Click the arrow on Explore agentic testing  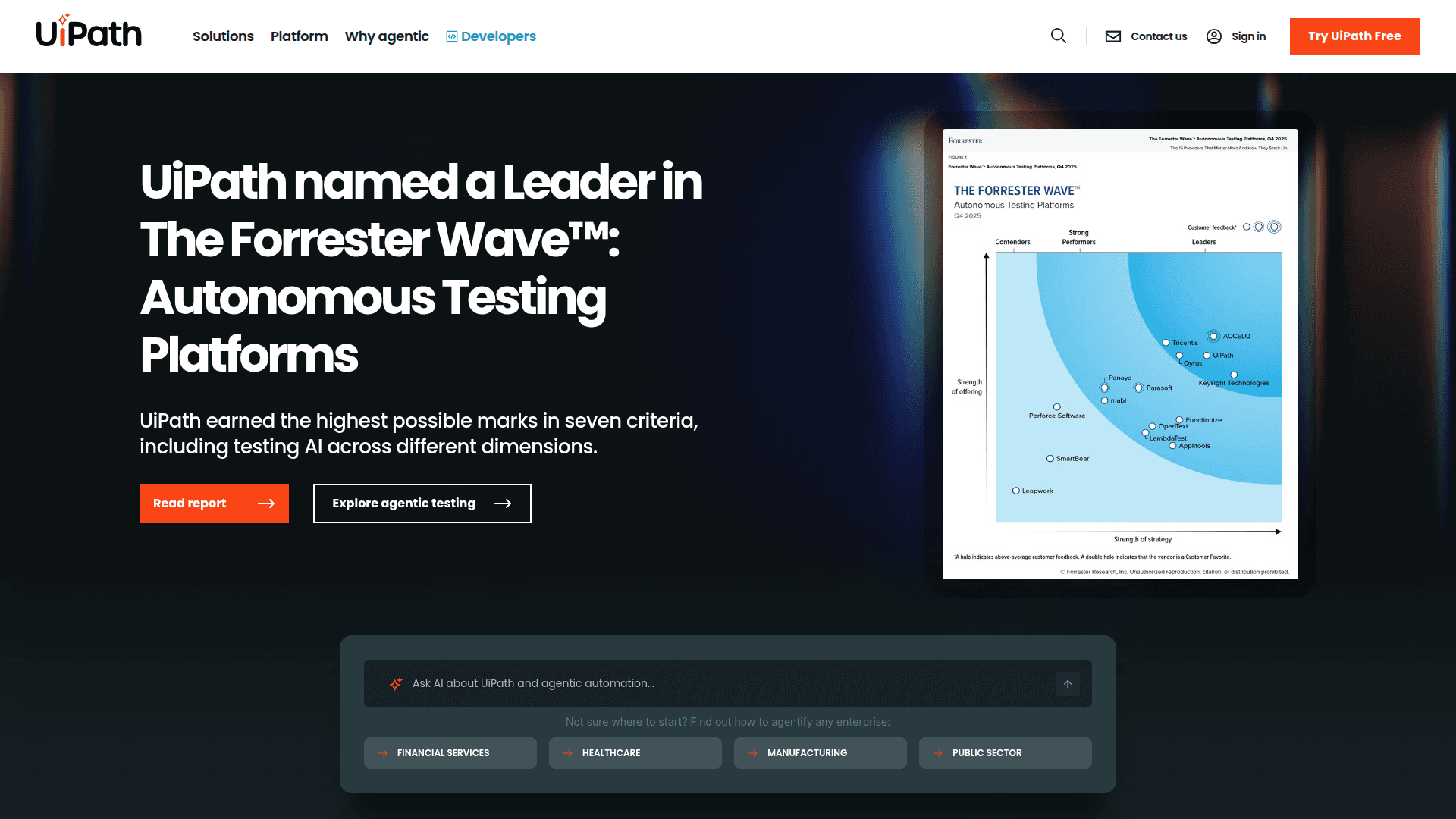click(503, 504)
